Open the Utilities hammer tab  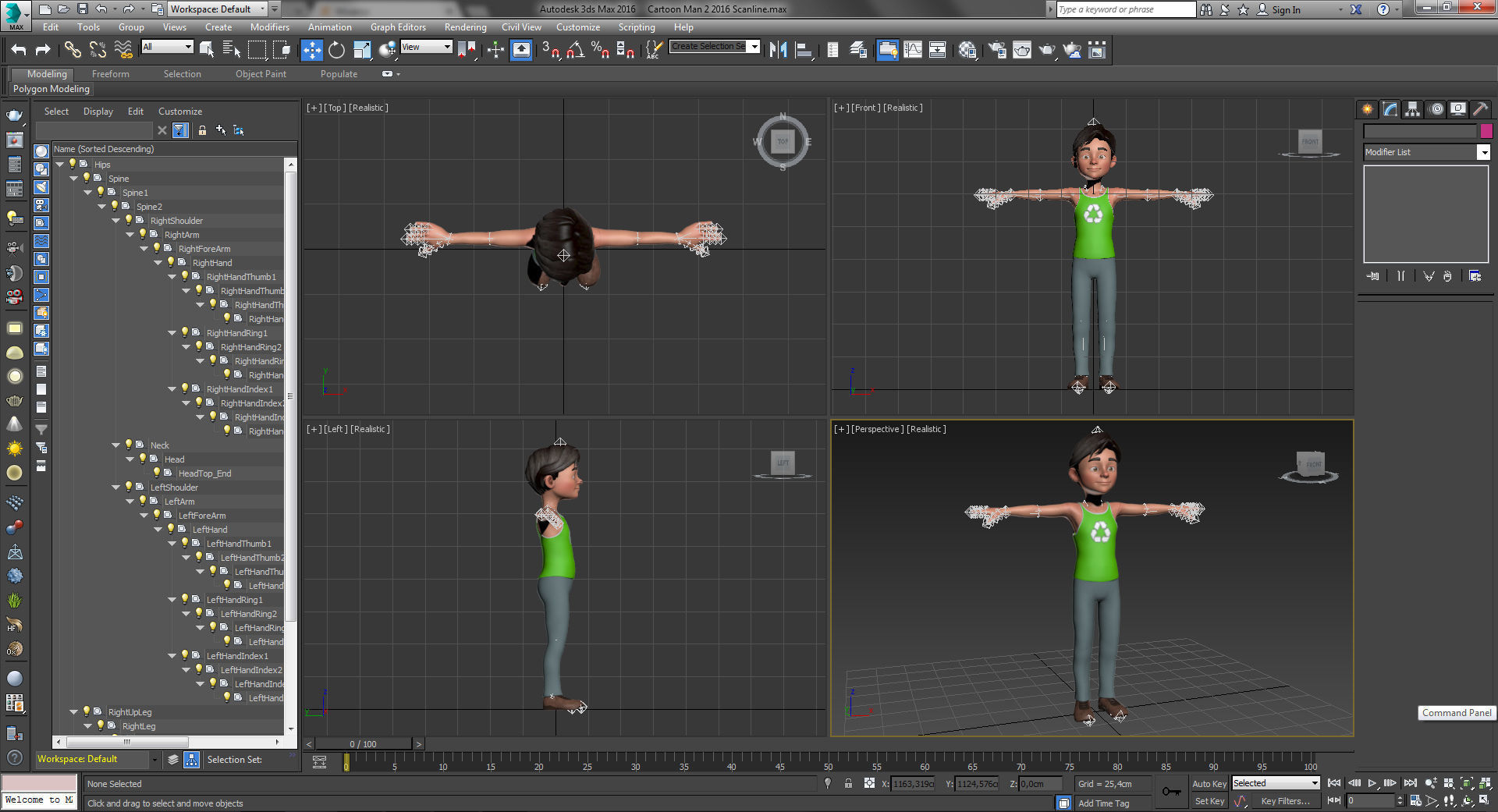pyautogui.click(x=1480, y=109)
